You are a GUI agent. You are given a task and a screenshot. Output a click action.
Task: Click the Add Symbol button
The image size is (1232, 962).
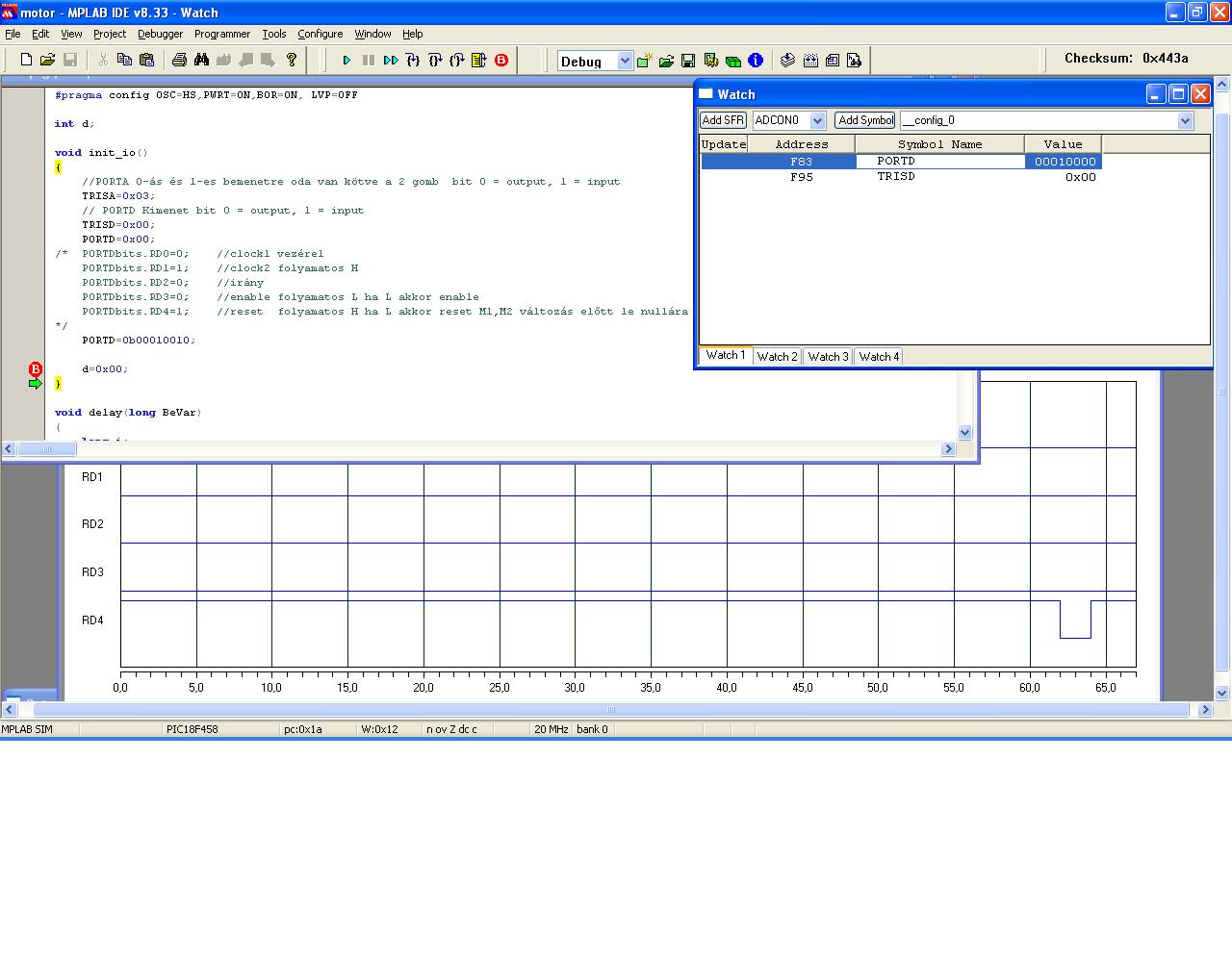click(x=865, y=120)
